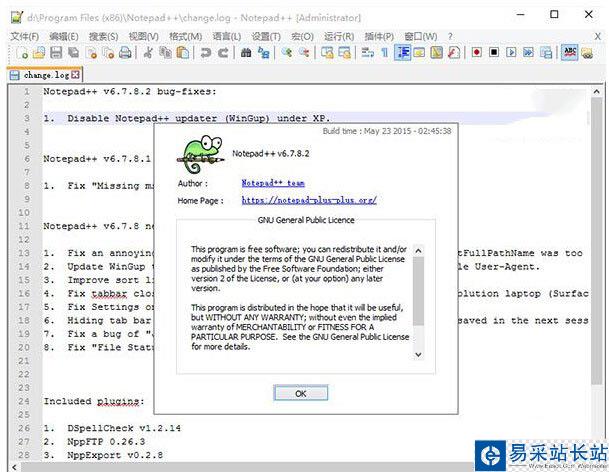The width and height of the screenshot is (609, 472).
Task: Toggle the Word Wrap toolbar button
Action: pos(367,52)
